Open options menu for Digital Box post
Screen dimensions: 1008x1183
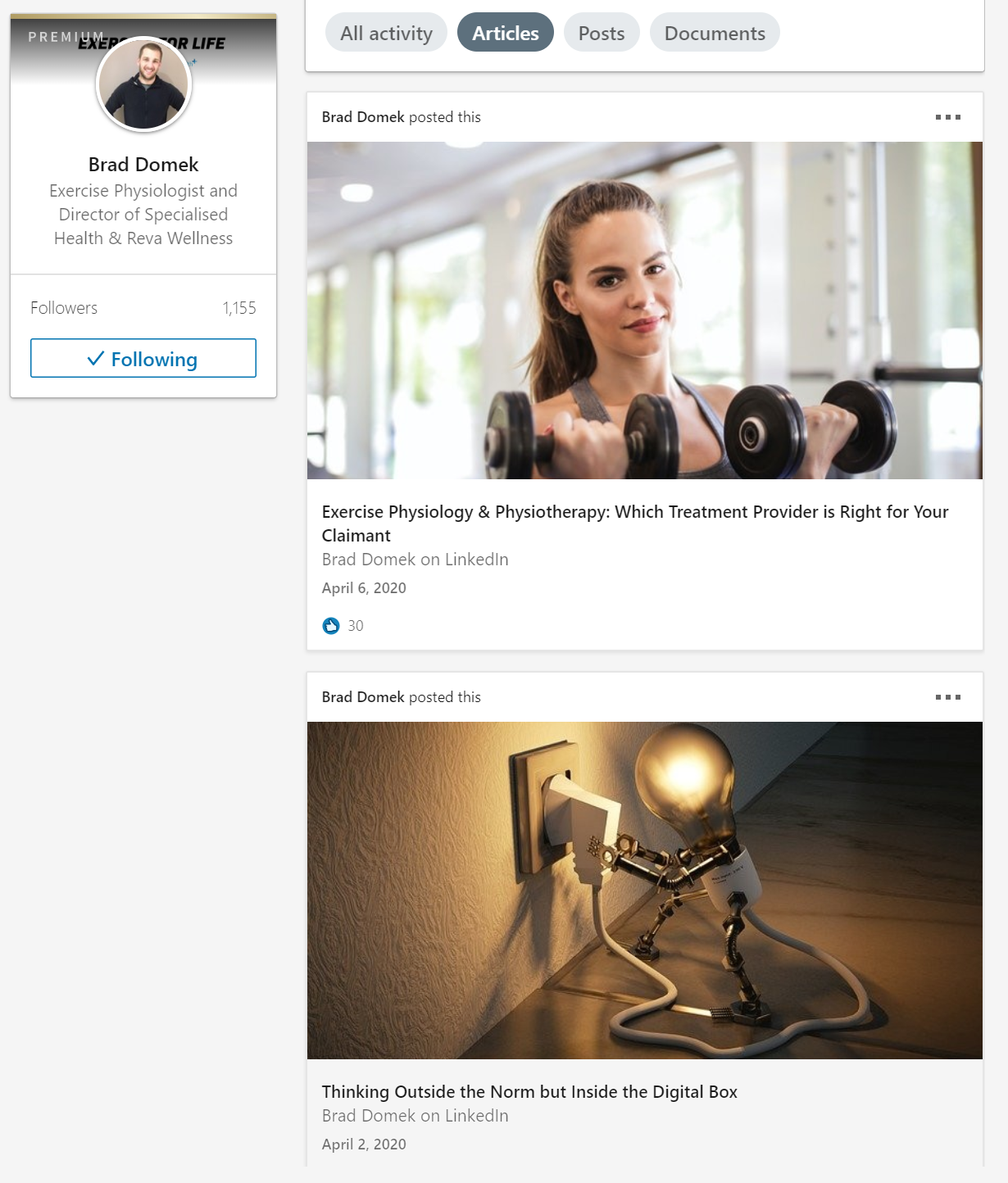click(x=947, y=697)
